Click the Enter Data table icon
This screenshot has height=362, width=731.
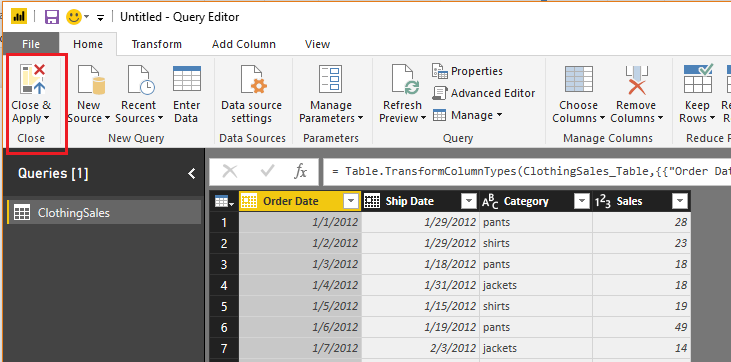(x=186, y=78)
